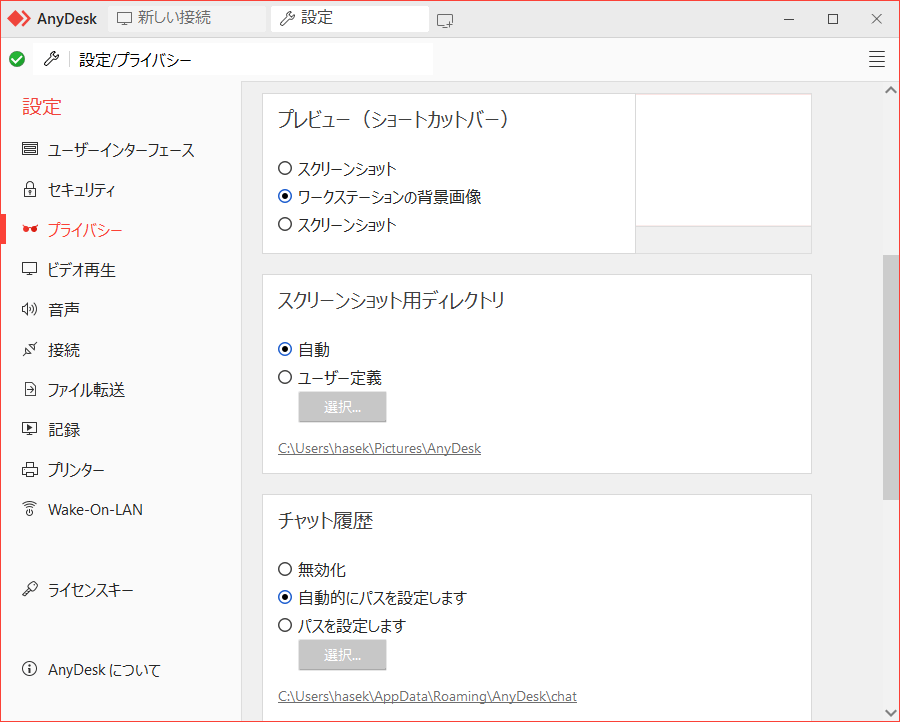Open プリンター settings page
This screenshot has height=722, width=900.
coord(76,470)
